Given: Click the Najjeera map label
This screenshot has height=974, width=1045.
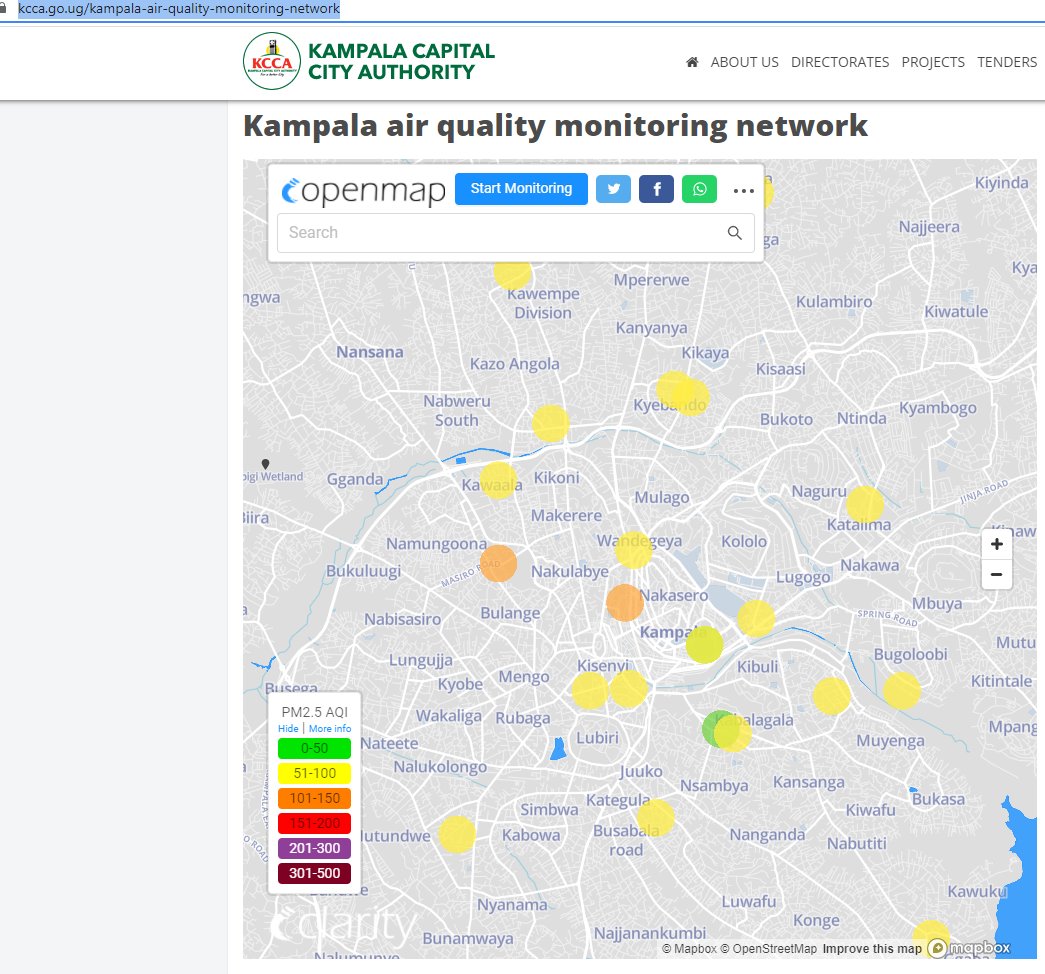Looking at the screenshot, I should [929, 227].
